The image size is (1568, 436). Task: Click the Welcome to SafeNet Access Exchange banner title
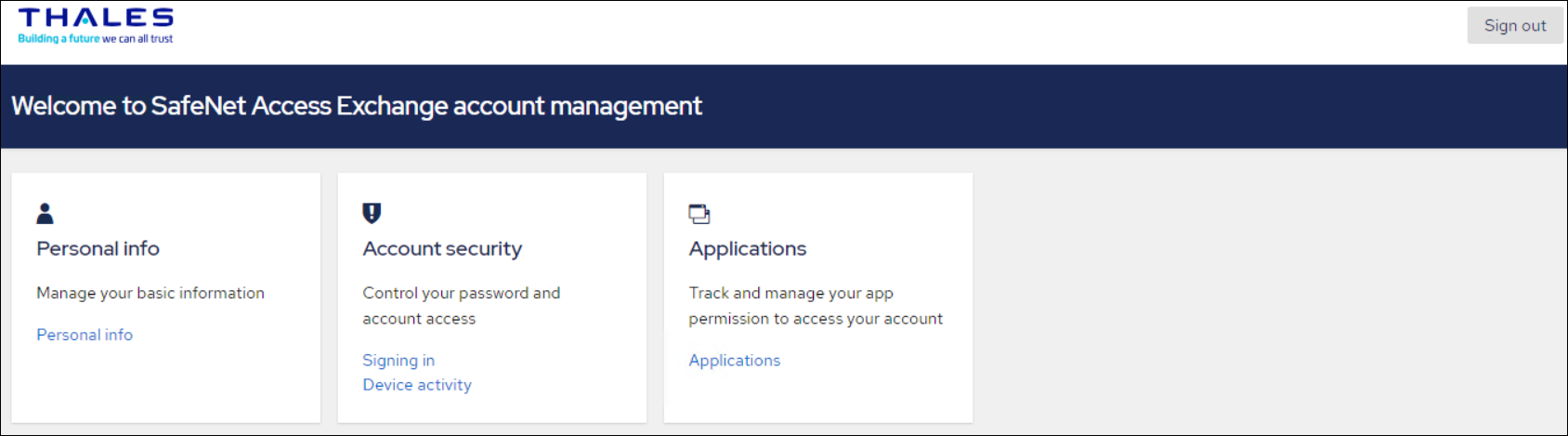point(357,106)
